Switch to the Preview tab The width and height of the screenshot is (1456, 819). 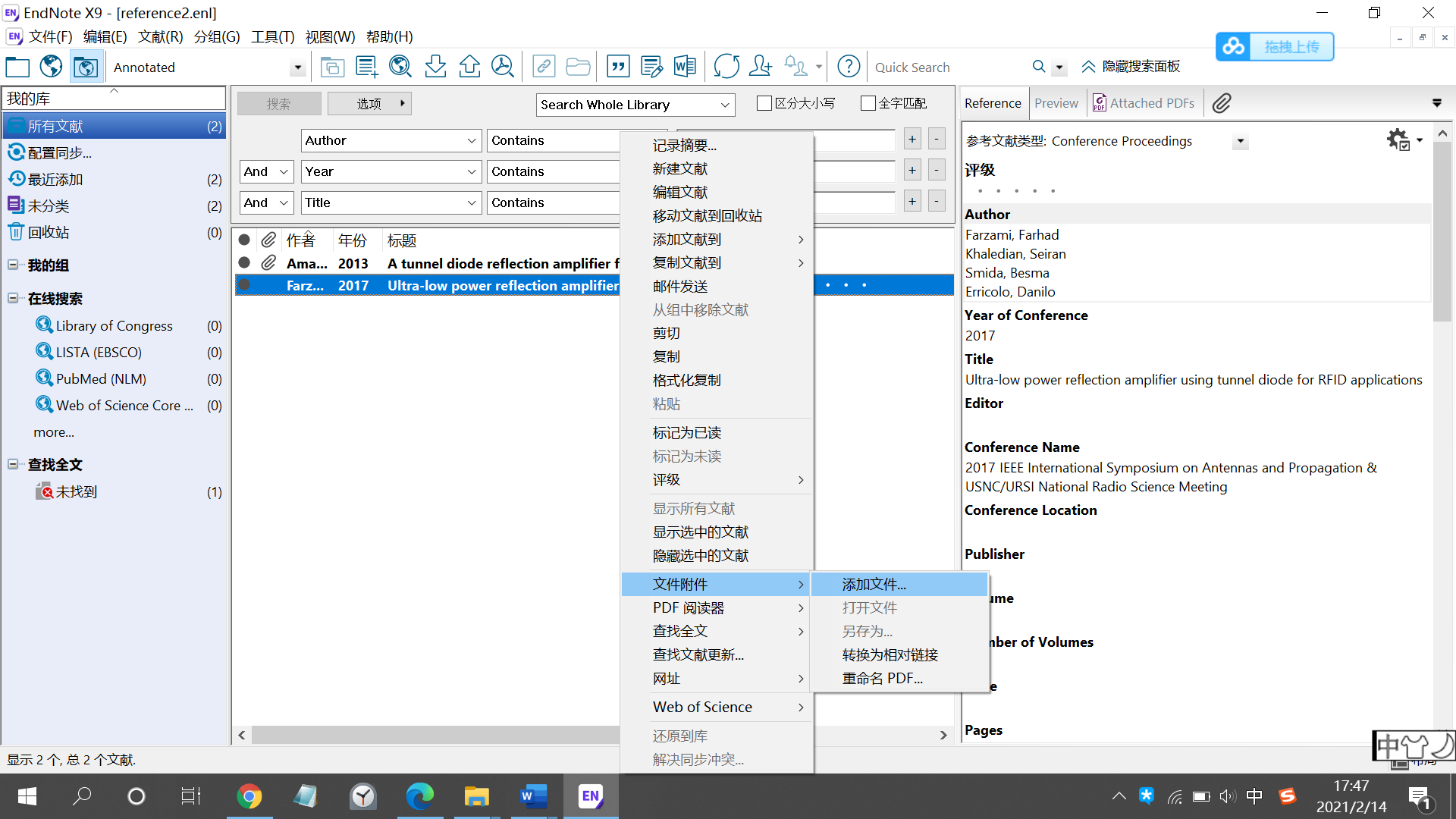click(x=1056, y=103)
